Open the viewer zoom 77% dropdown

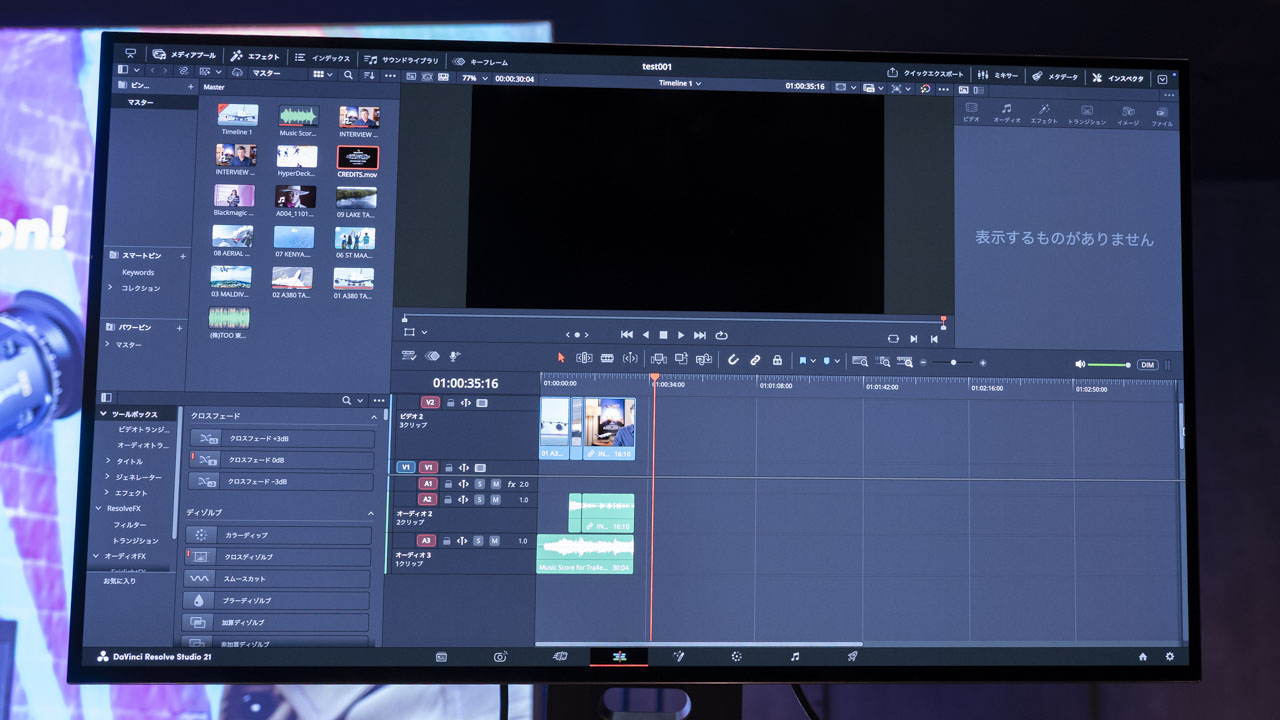coord(475,78)
